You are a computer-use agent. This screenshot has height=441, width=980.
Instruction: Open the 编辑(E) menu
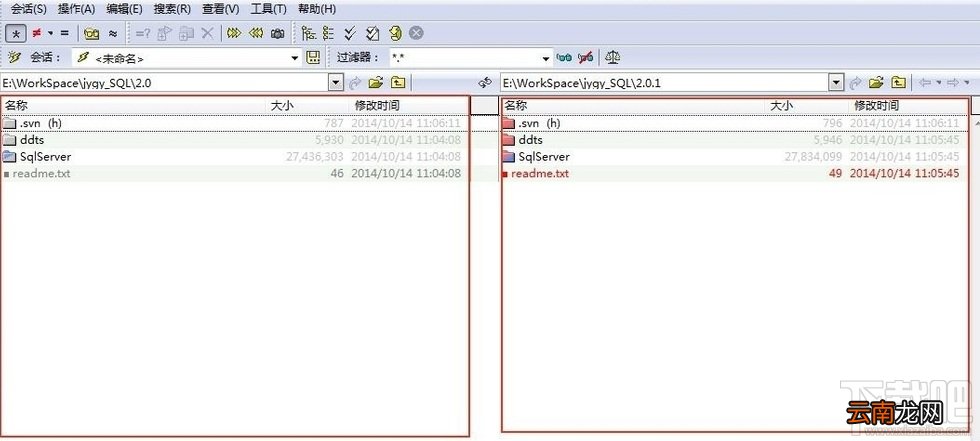pyautogui.click(x=124, y=9)
